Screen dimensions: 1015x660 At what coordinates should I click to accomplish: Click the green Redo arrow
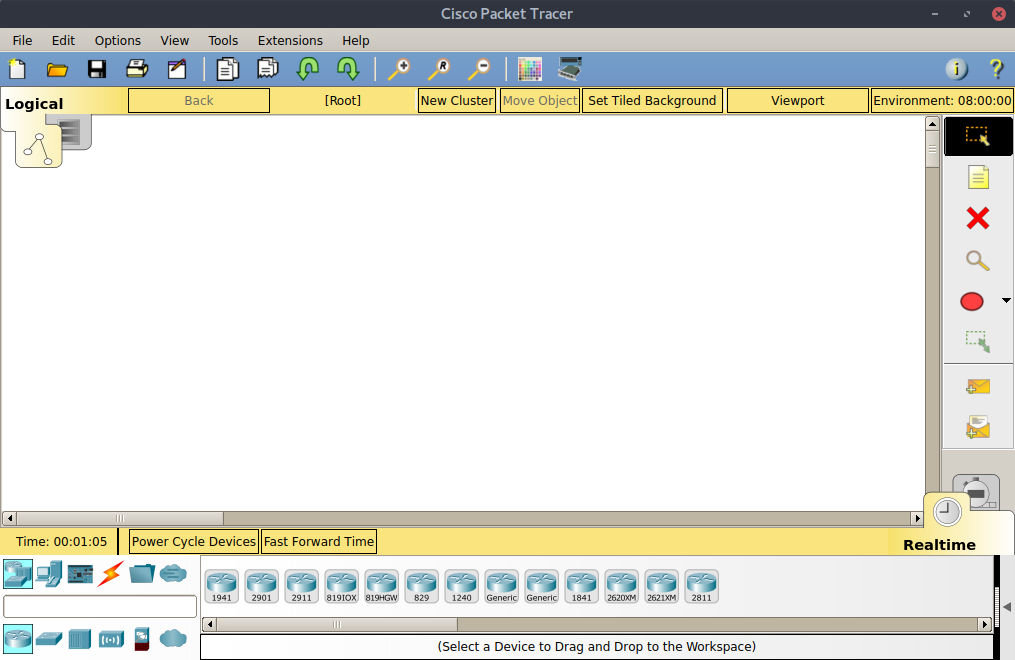(x=348, y=69)
